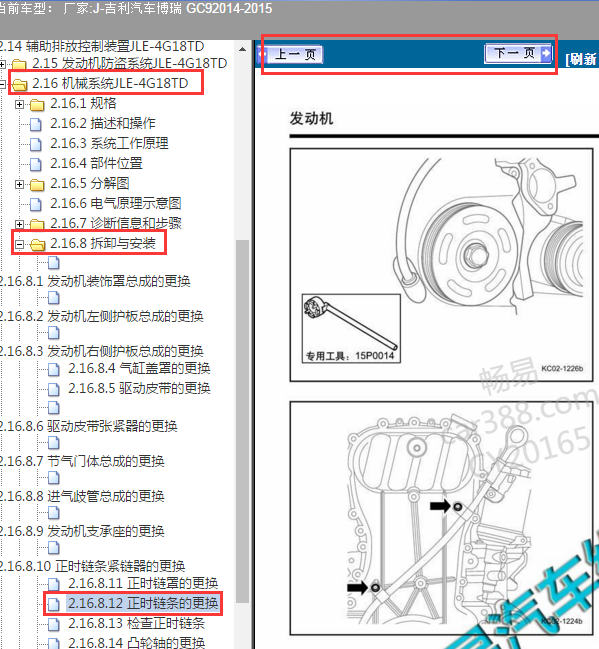The height and width of the screenshot is (649, 599).
Task: Click document icon above 2.16.8.9 发动机支承座
Action: [x=53, y=513]
